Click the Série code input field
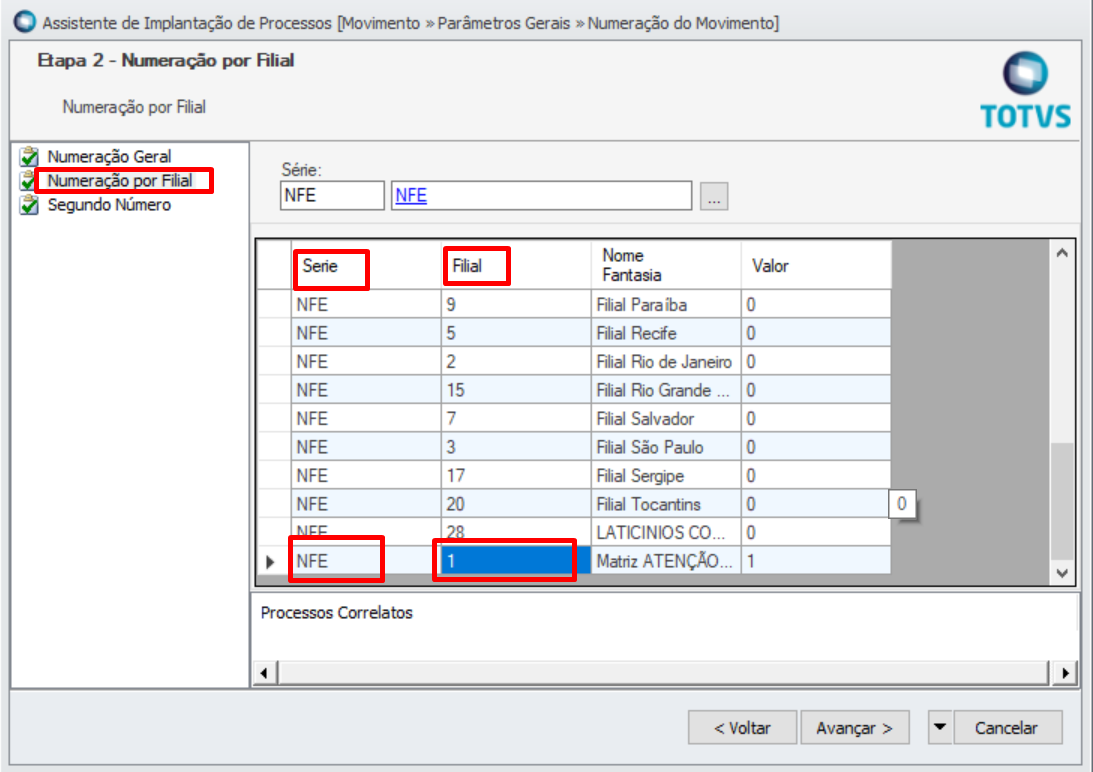The image size is (1093, 772). click(x=332, y=195)
